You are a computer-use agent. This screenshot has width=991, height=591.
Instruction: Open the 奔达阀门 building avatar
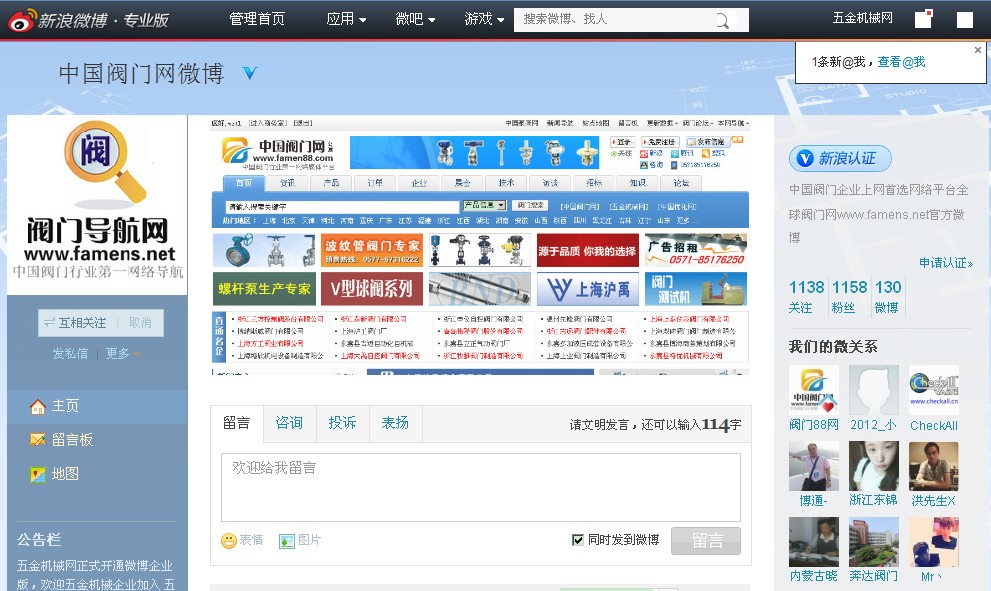873,542
